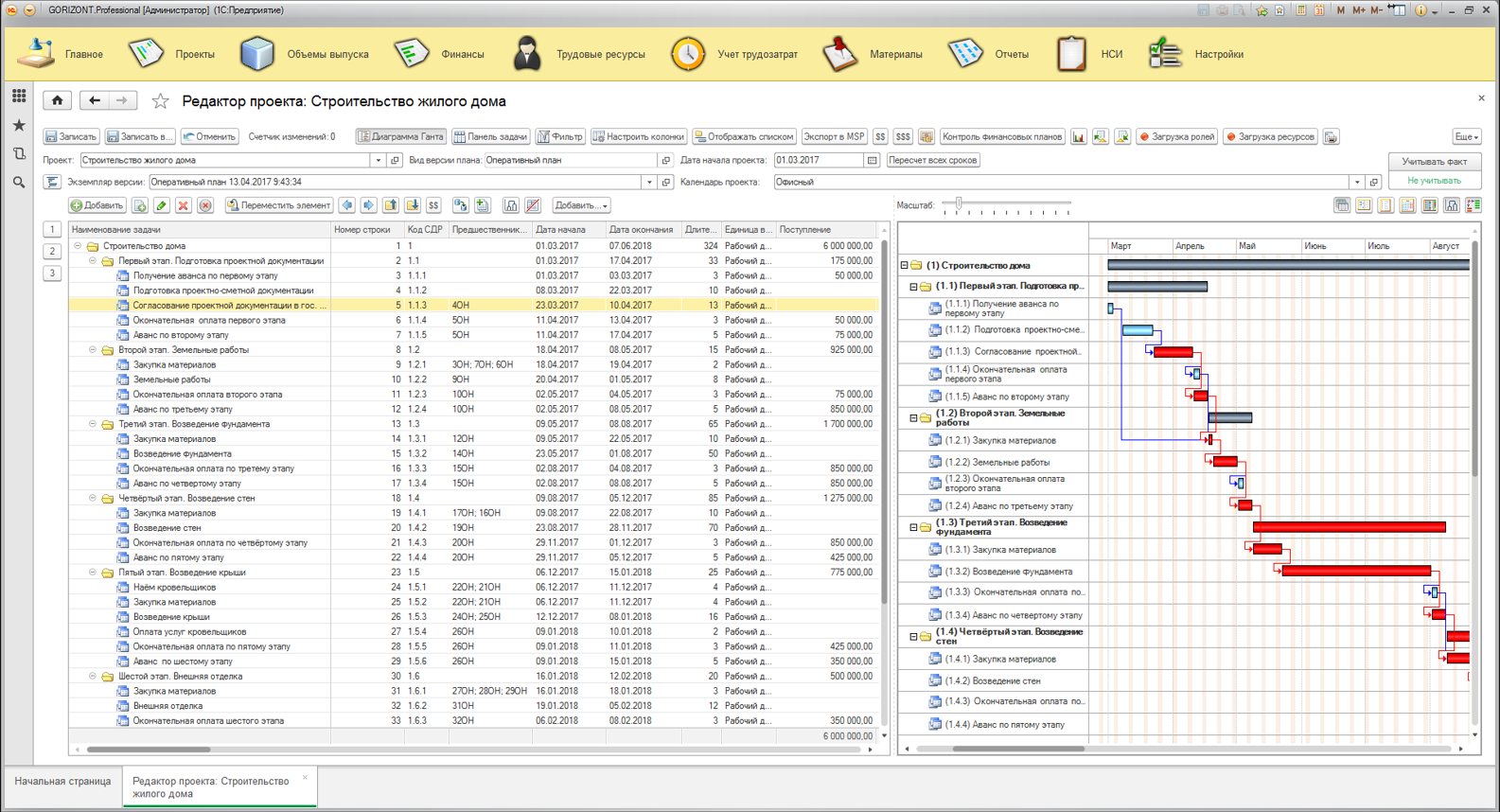The height and width of the screenshot is (812, 1500).
Task: Switch to the Начальная страница tab
Action: pyautogui.click(x=62, y=782)
